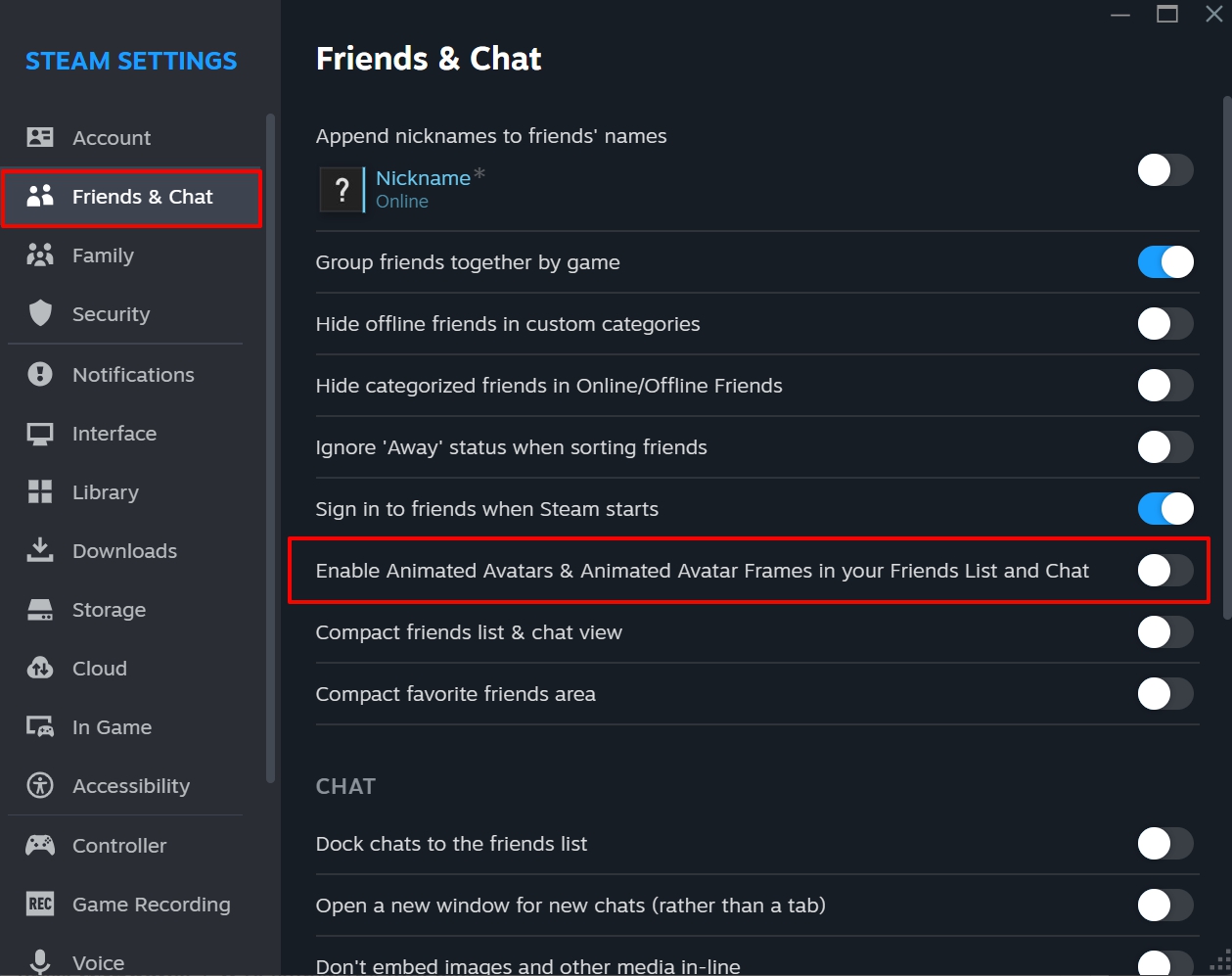Open Notifications settings icon
This screenshot has height=976, width=1232.
(40, 374)
